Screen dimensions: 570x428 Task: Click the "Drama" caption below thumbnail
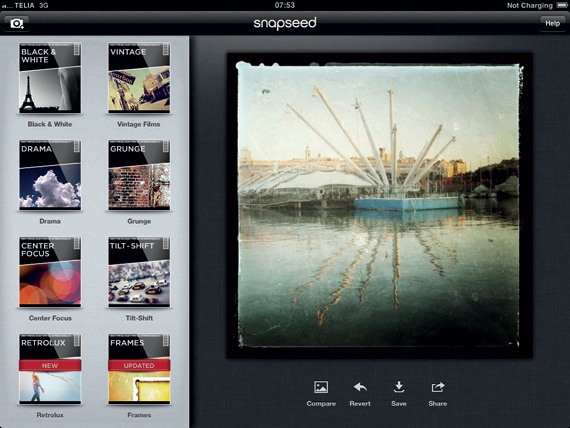[x=50, y=221]
